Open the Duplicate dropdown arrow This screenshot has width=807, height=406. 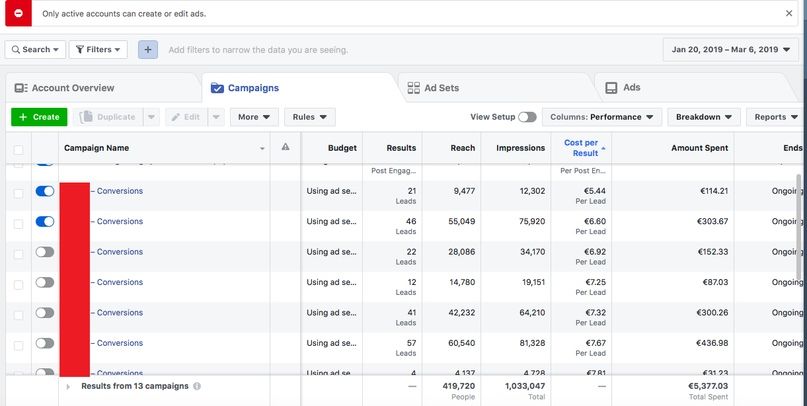(151, 117)
